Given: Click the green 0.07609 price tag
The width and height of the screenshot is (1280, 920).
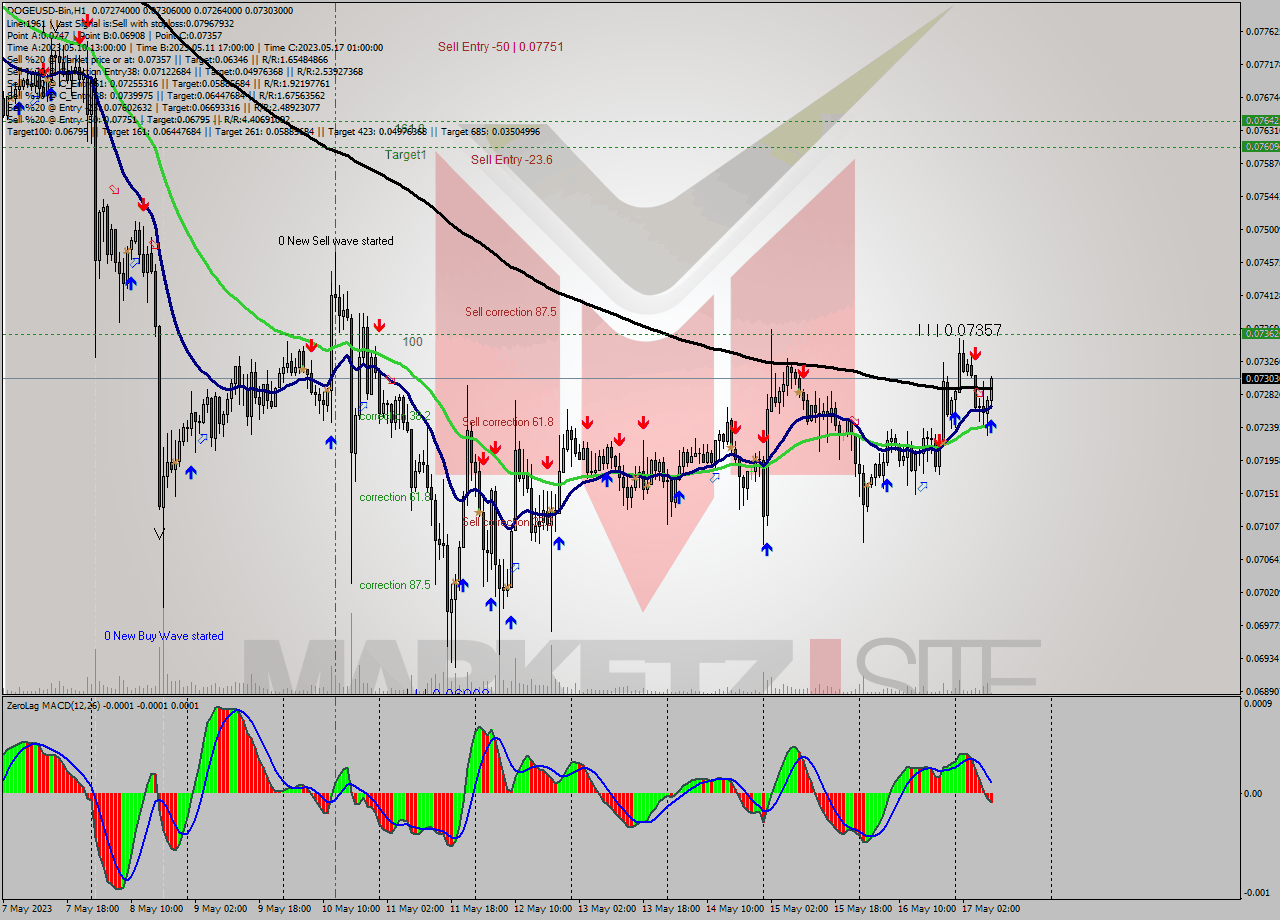Looking at the screenshot, I should (1260, 146).
